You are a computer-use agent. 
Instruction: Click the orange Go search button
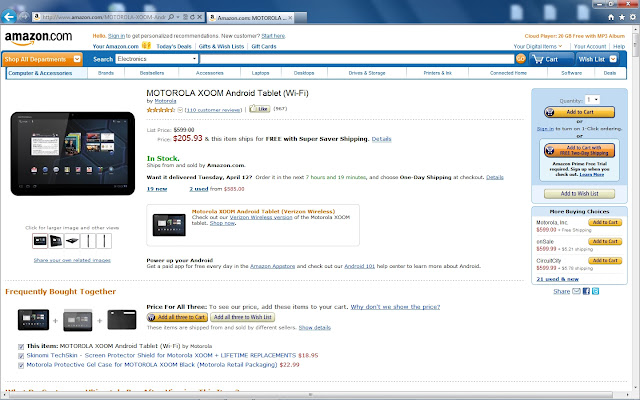(x=520, y=59)
